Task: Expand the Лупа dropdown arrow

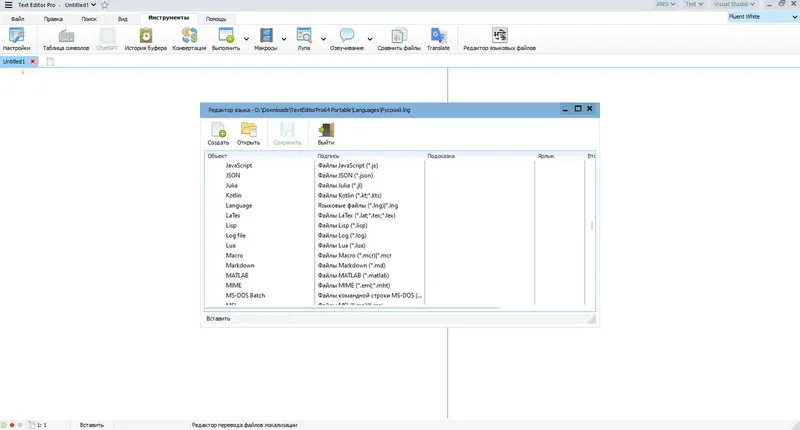Action: tap(323, 39)
